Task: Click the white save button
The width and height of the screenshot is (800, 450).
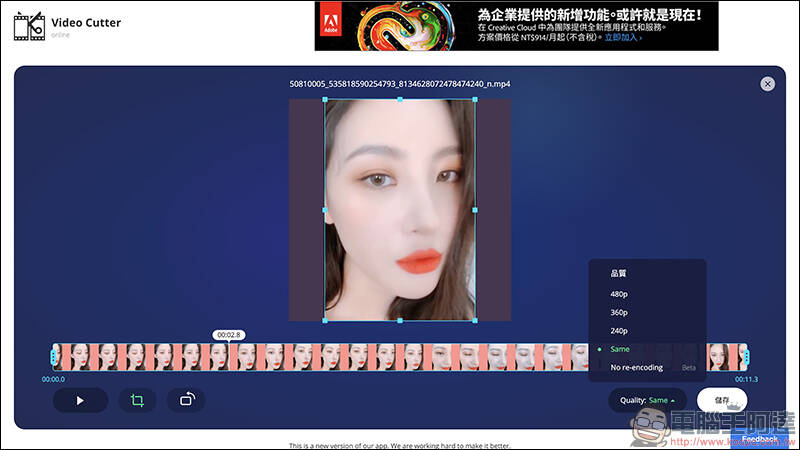Action: [722, 401]
